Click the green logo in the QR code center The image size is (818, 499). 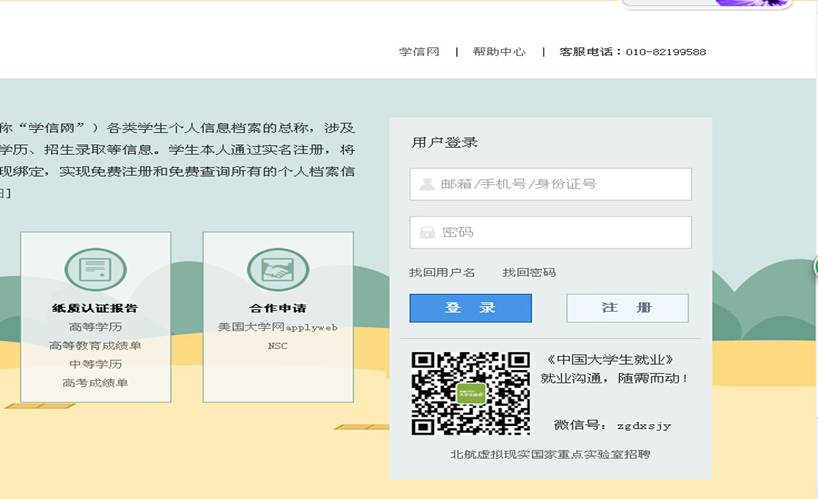coord(471,393)
